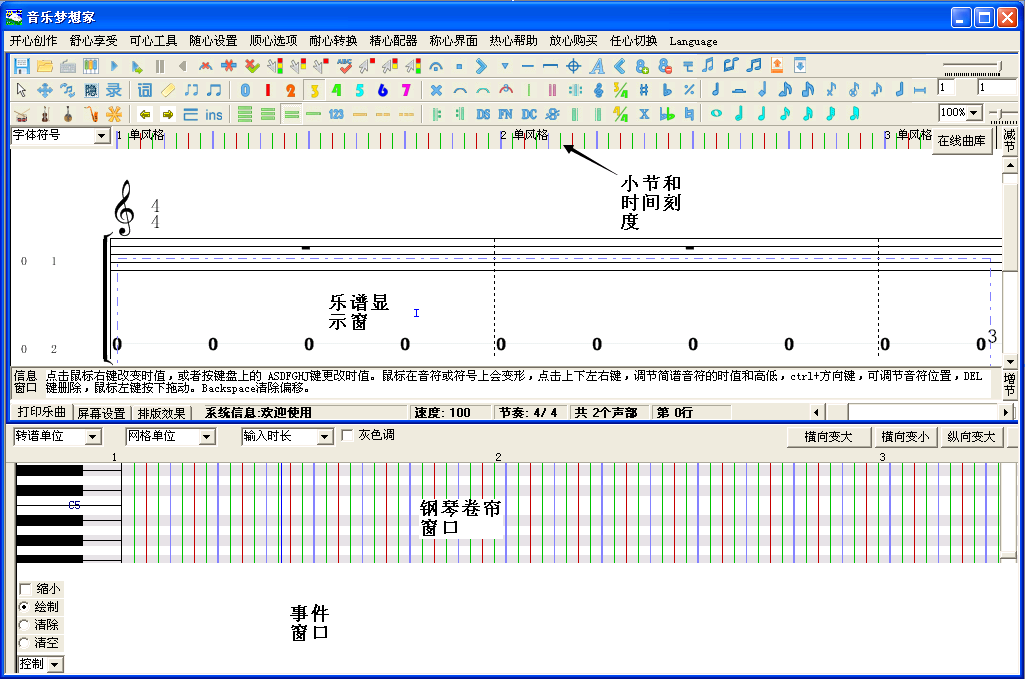
Task: Switch to the 排版效果 tab
Action: click(x=161, y=413)
